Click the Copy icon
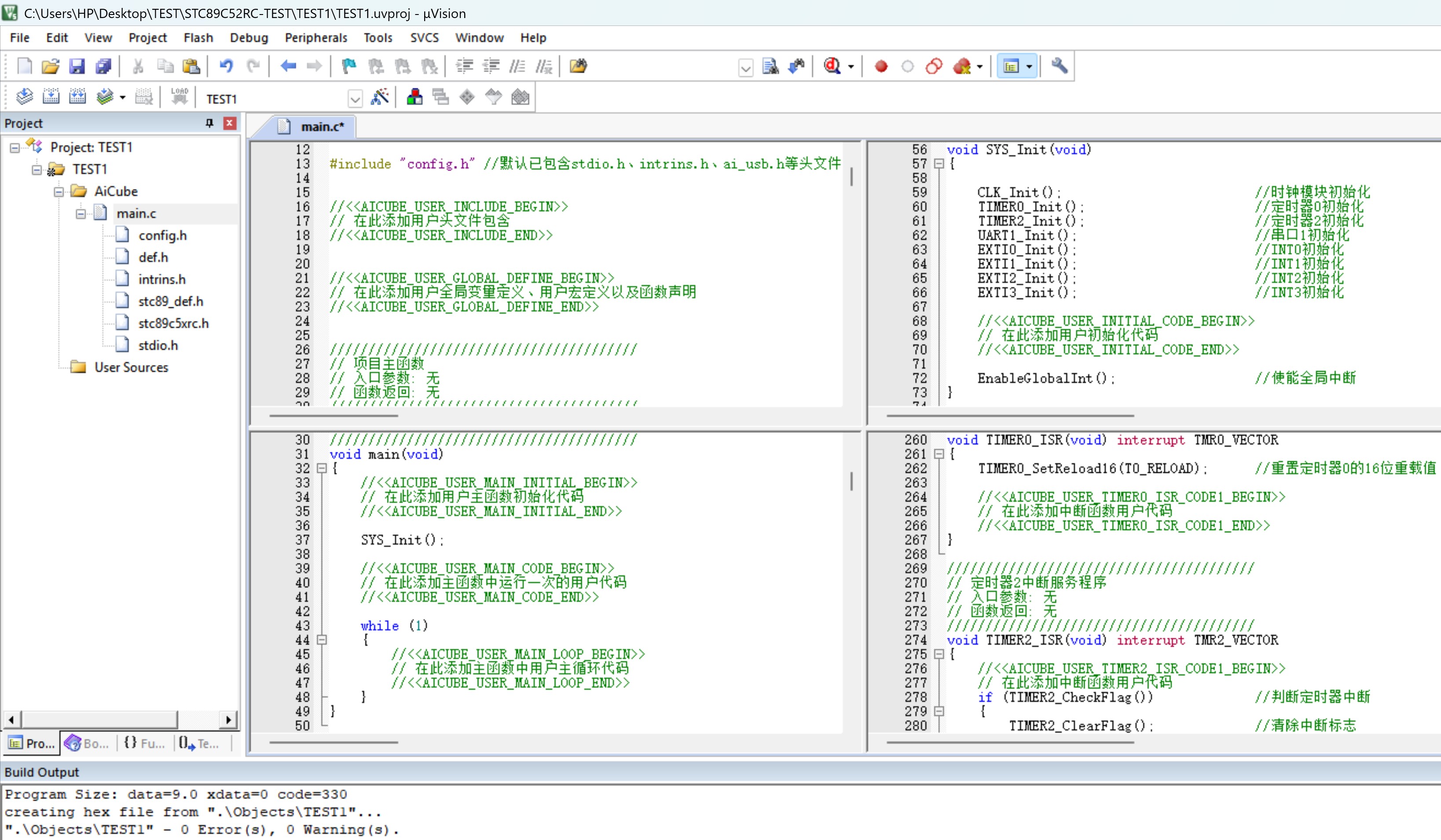This screenshot has width=1441, height=840. 165,66
